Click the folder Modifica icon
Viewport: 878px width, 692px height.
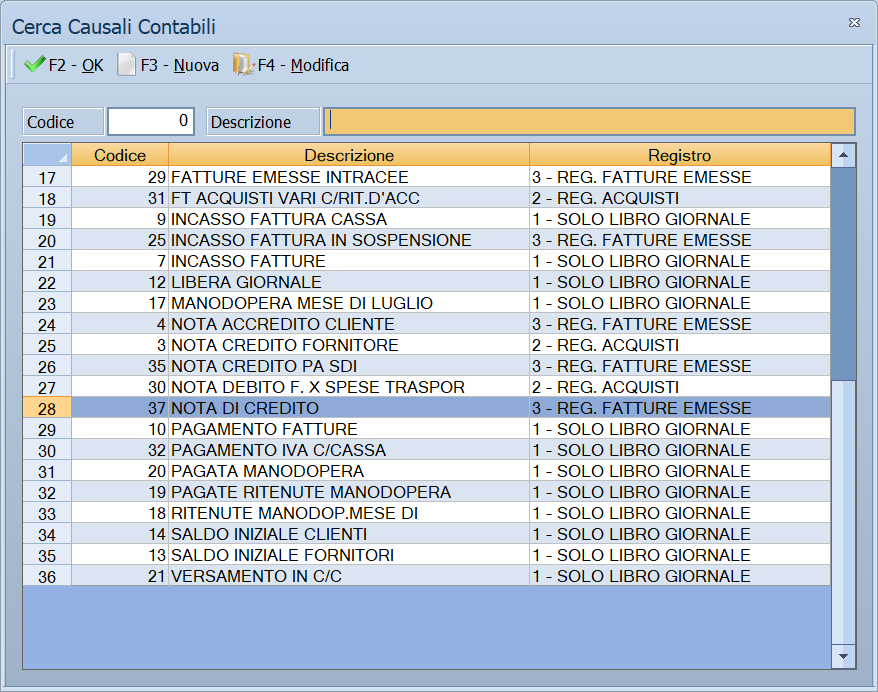(243, 64)
